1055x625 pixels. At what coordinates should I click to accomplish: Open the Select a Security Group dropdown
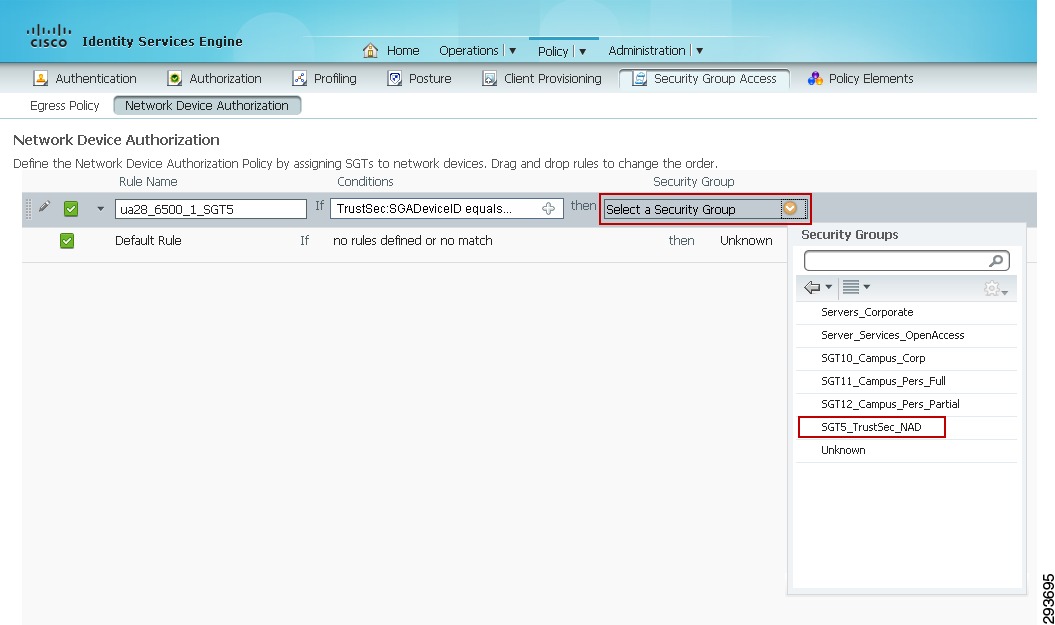[790, 209]
